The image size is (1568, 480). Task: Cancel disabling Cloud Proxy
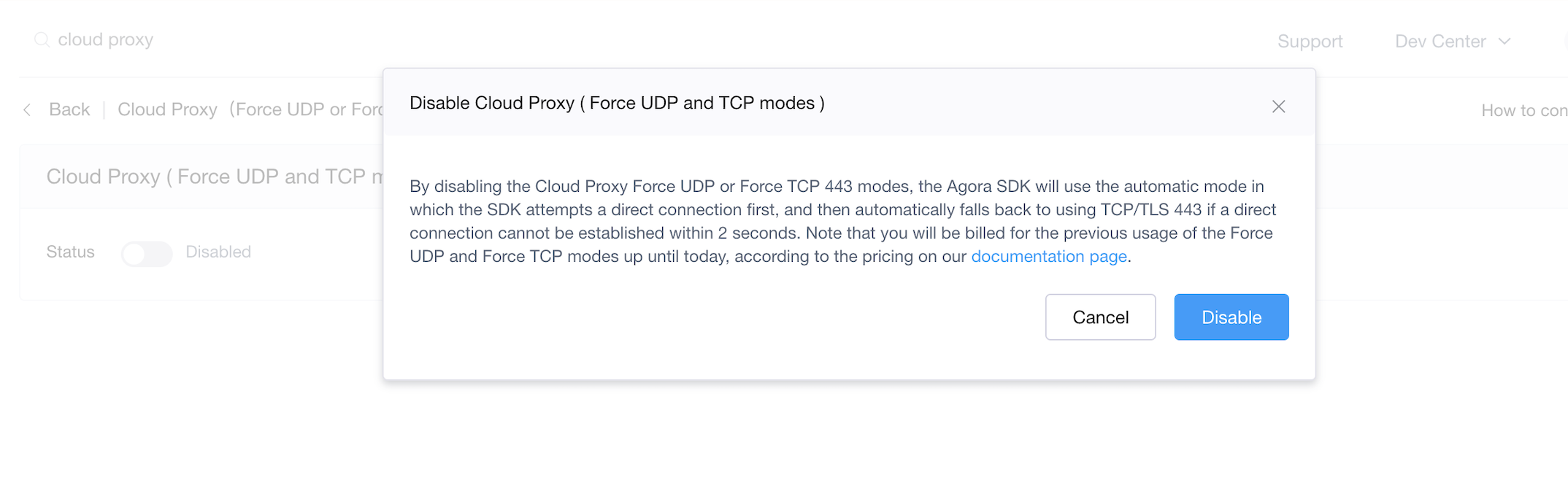[x=1100, y=317]
